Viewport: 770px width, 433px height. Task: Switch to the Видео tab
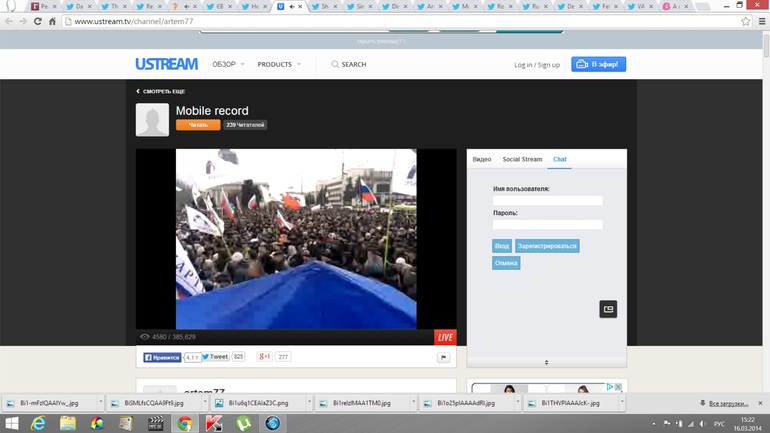click(x=481, y=159)
